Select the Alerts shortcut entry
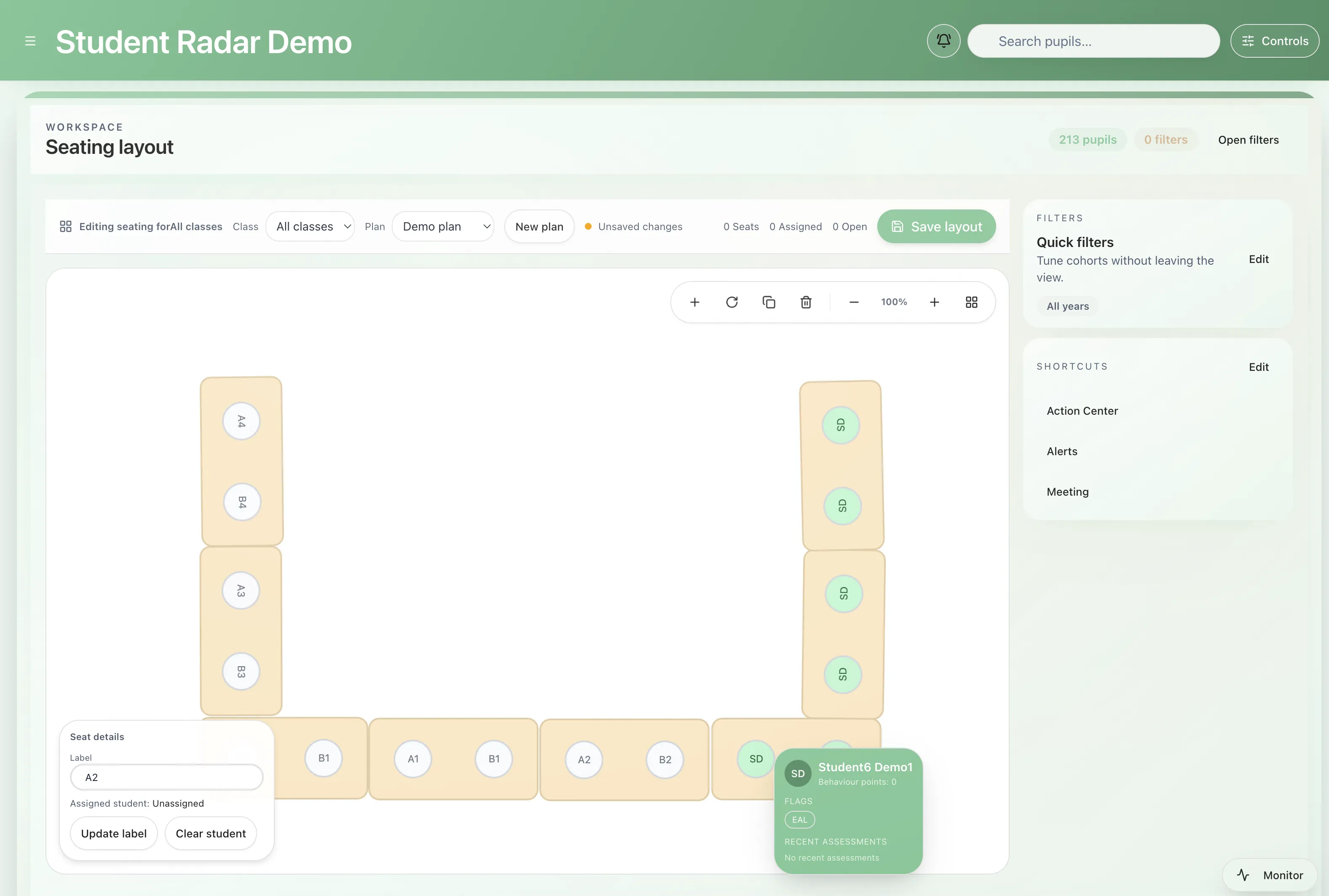1329x896 pixels. [1061, 451]
